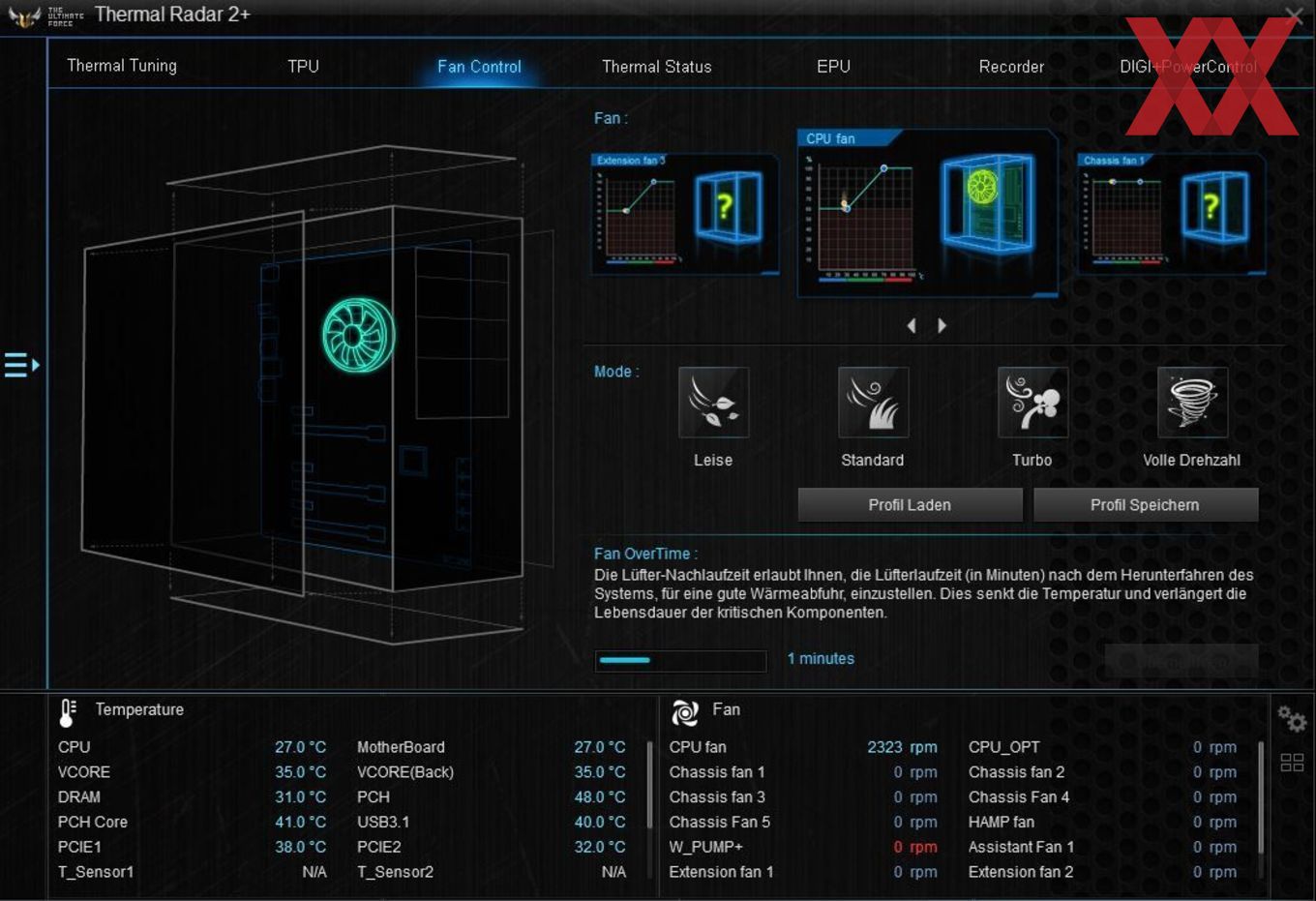Click the USB3.1 temperature label
Image resolution: width=1316 pixels, height=901 pixels.
383,823
